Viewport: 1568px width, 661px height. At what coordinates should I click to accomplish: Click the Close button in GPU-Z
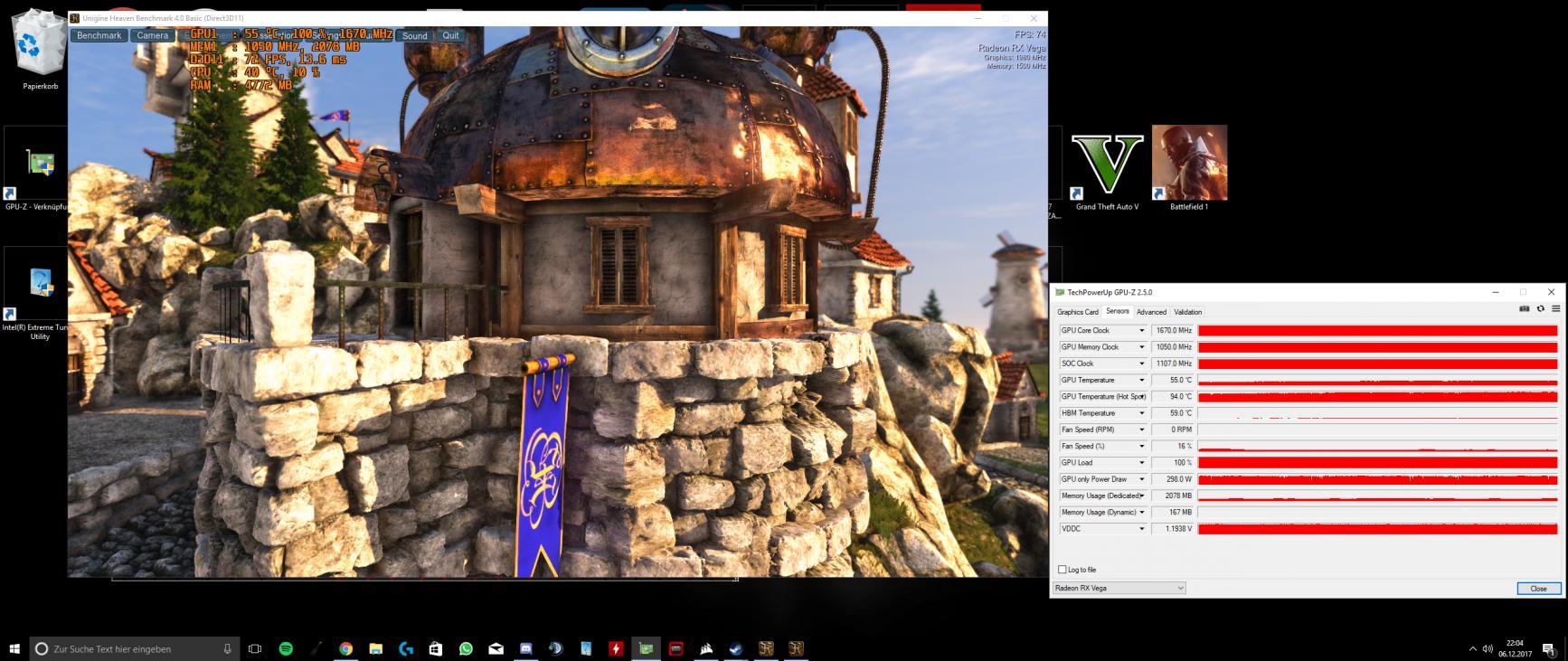tap(1538, 588)
